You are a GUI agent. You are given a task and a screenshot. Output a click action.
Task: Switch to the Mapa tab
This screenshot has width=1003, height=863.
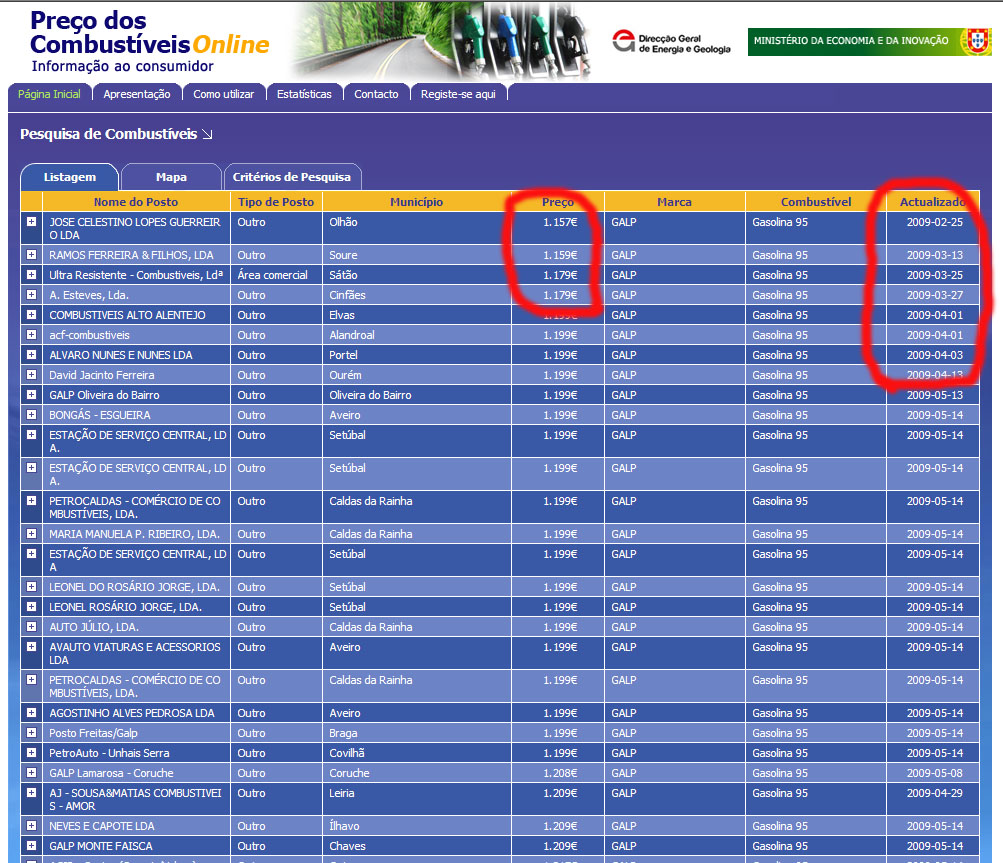point(171,177)
